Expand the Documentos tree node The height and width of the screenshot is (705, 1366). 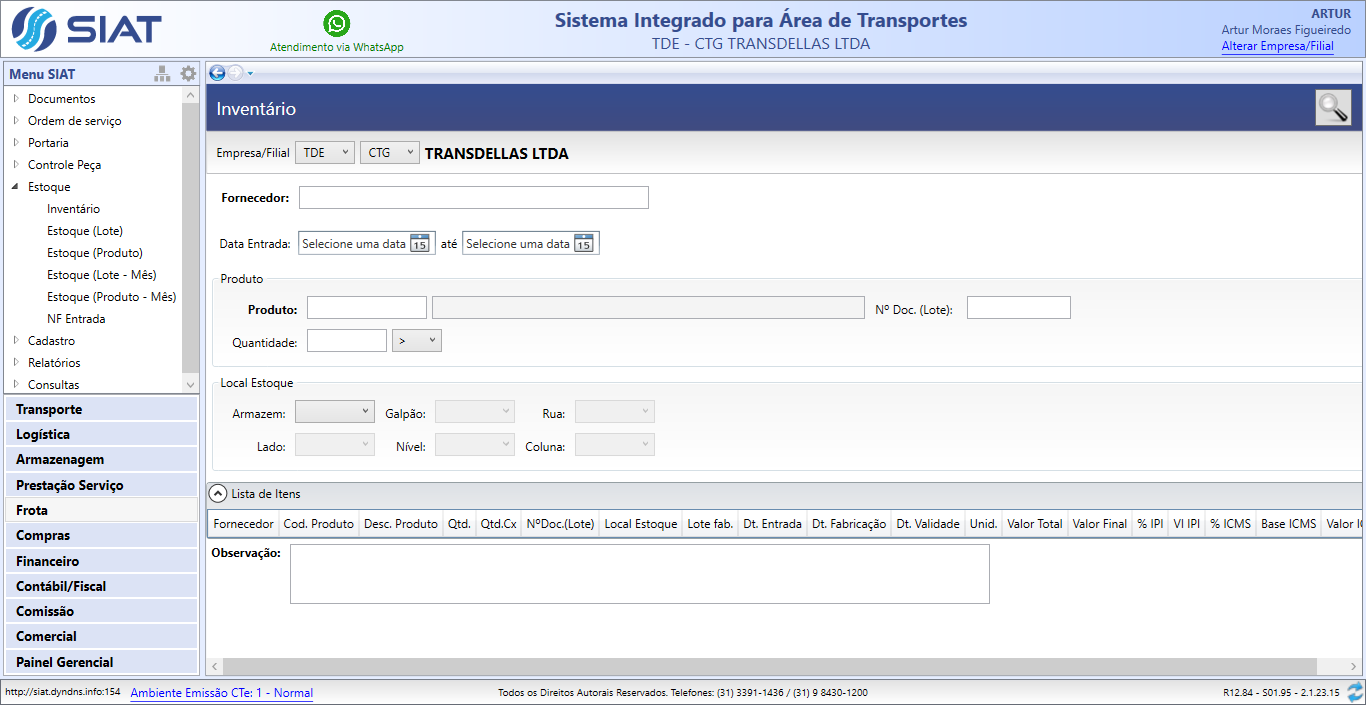16,99
